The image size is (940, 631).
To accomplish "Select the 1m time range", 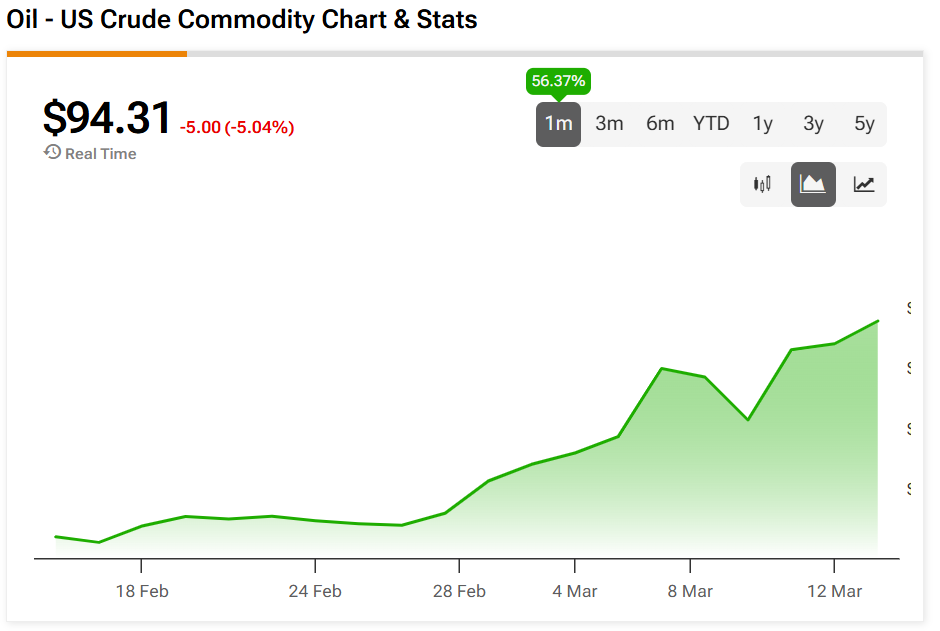I will [558, 124].
